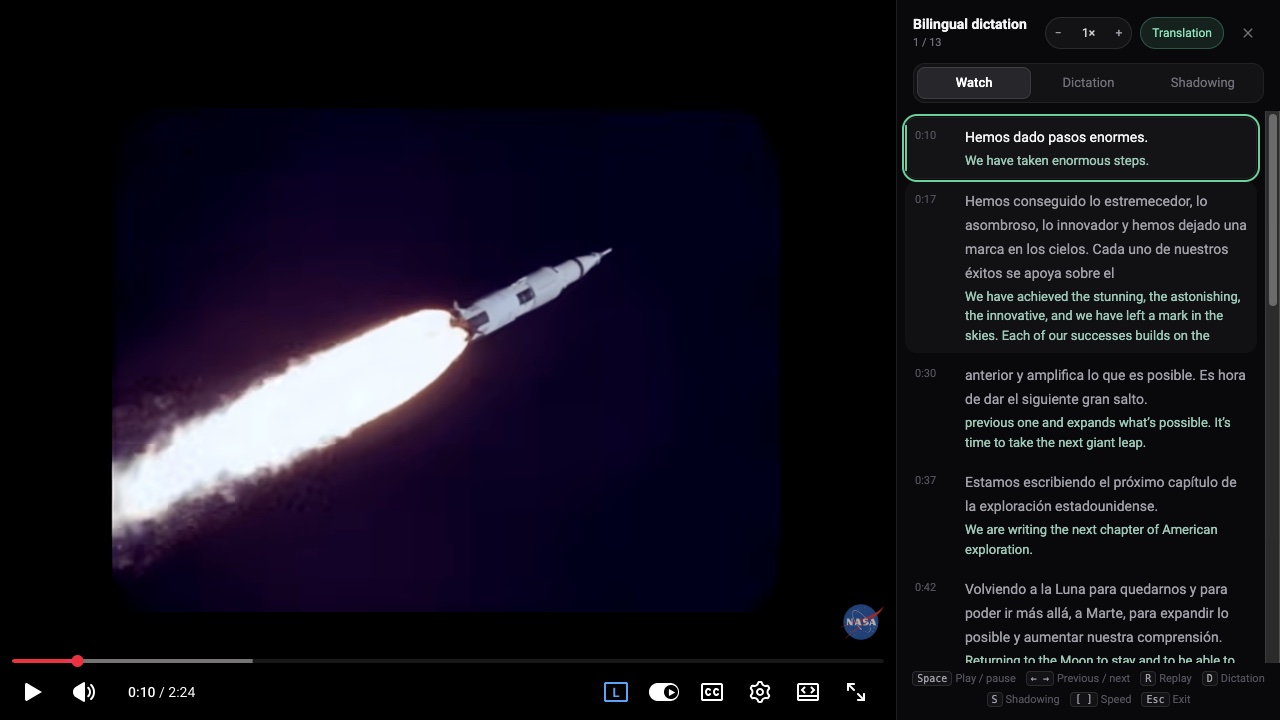Seek on the video progress bar
Viewport: 1280px width, 720px height.
pyautogui.click(x=448, y=661)
